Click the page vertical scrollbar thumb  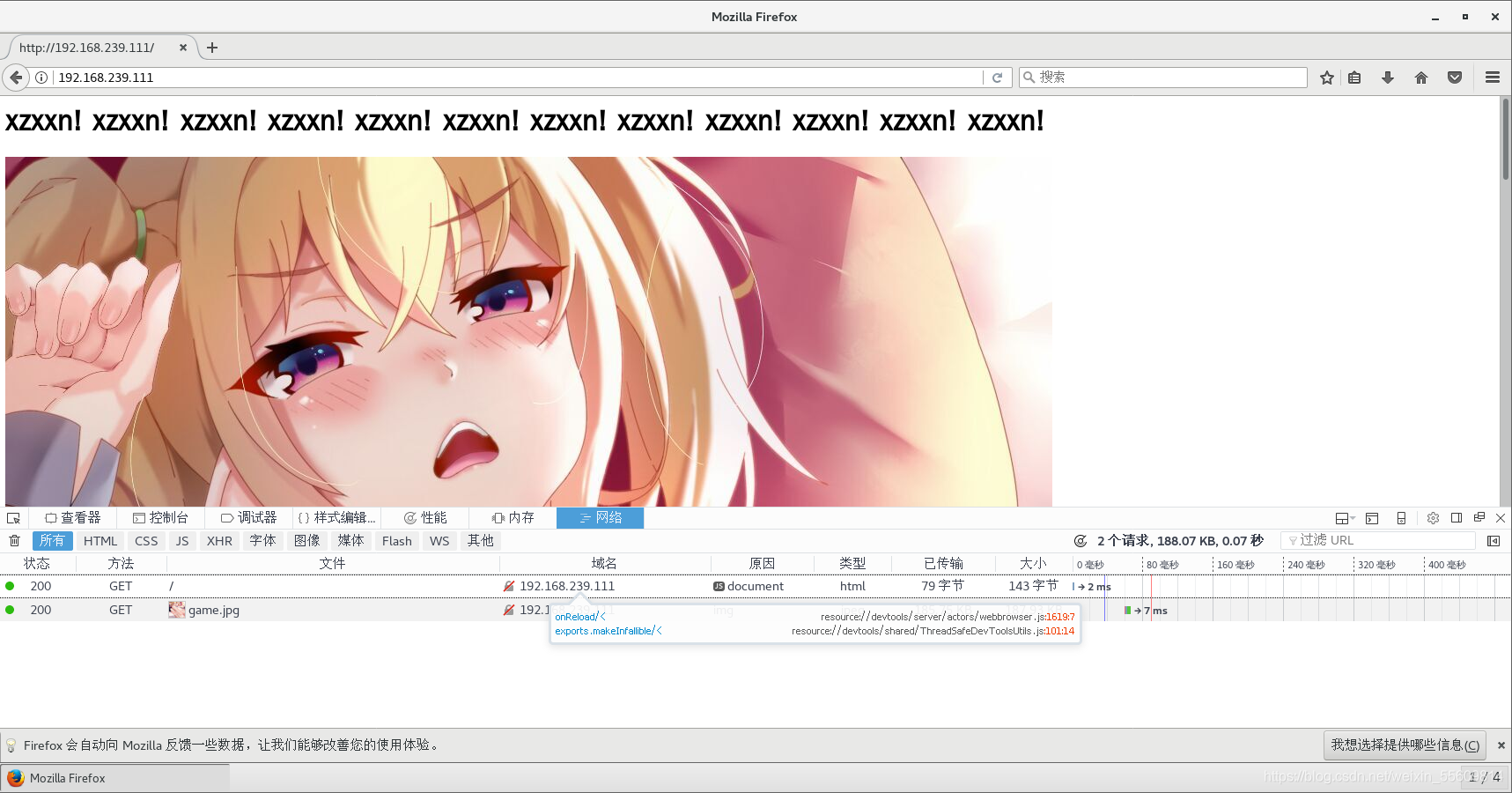(x=1506, y=139)
